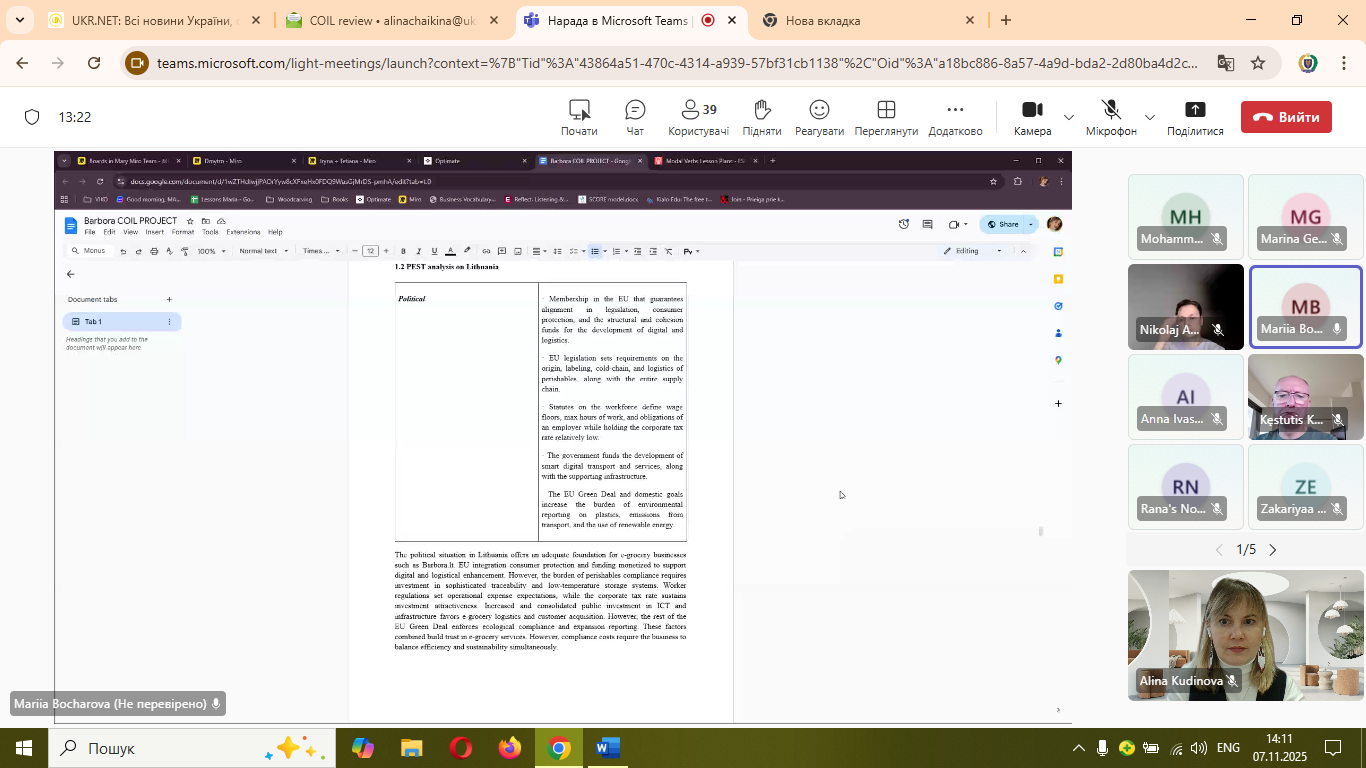Viewport: 1366px width, 768px height.
Task: Raise hand in the meeting
Action: (762, 117)
